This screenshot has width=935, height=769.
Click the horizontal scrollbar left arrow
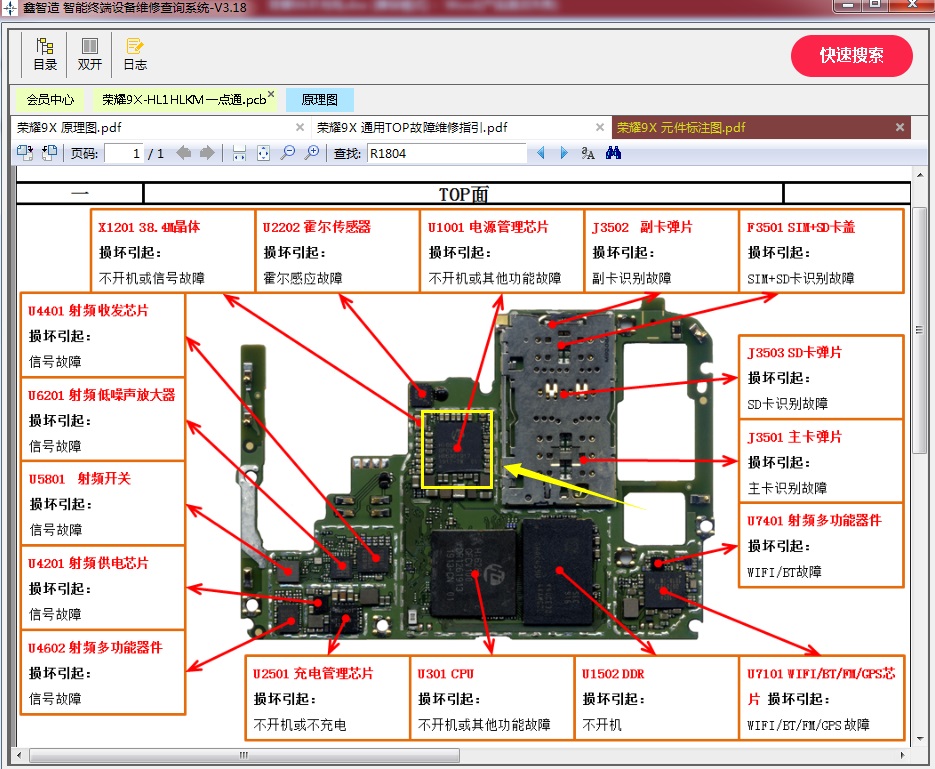point(19,755)
